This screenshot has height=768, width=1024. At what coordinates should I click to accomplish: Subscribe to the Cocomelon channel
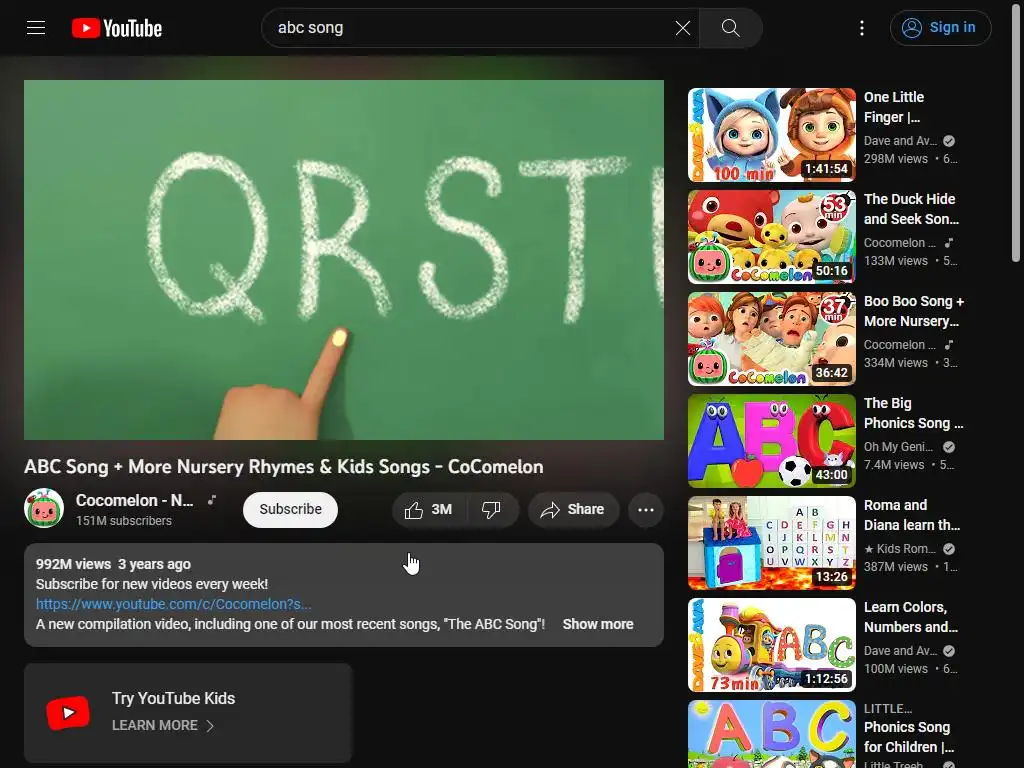coord(290,509)
